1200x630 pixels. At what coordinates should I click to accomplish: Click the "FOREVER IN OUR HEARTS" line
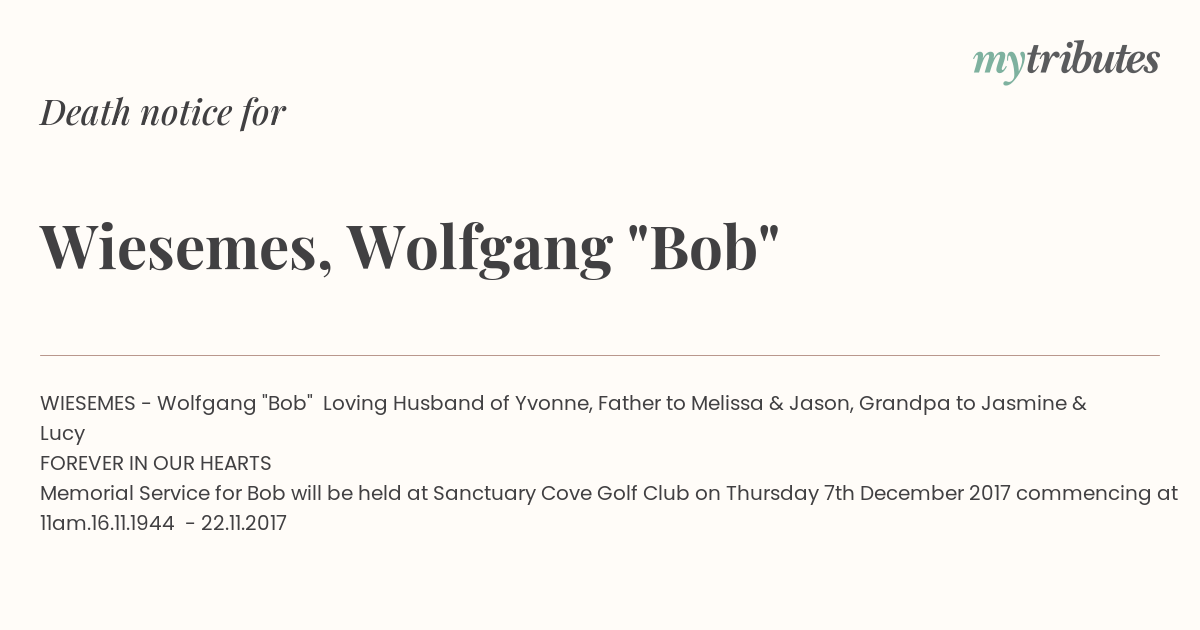(x=156, y=464)
